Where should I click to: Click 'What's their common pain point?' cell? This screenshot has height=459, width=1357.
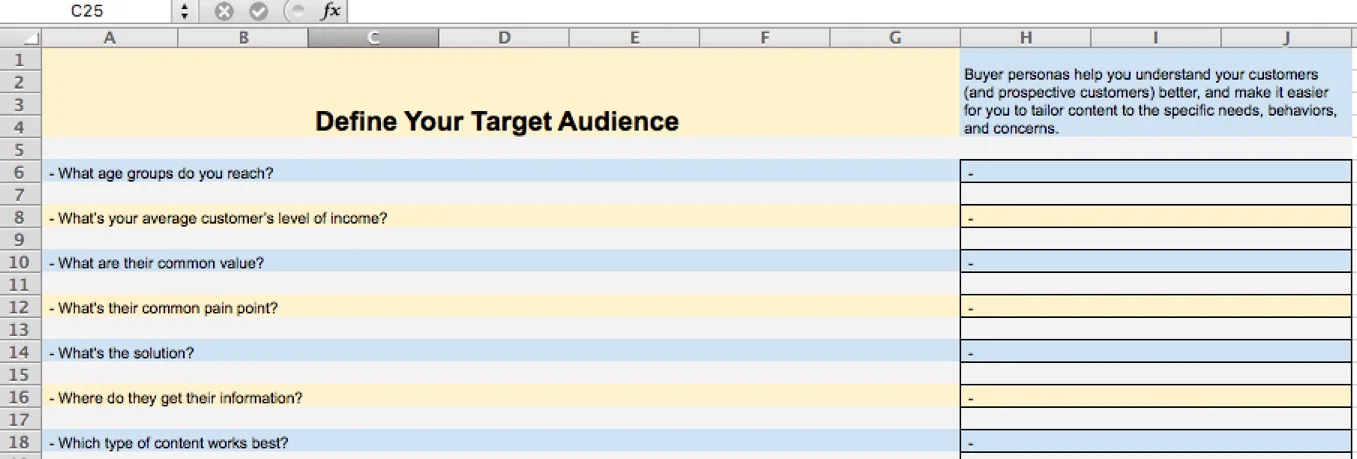coord(501,307)
